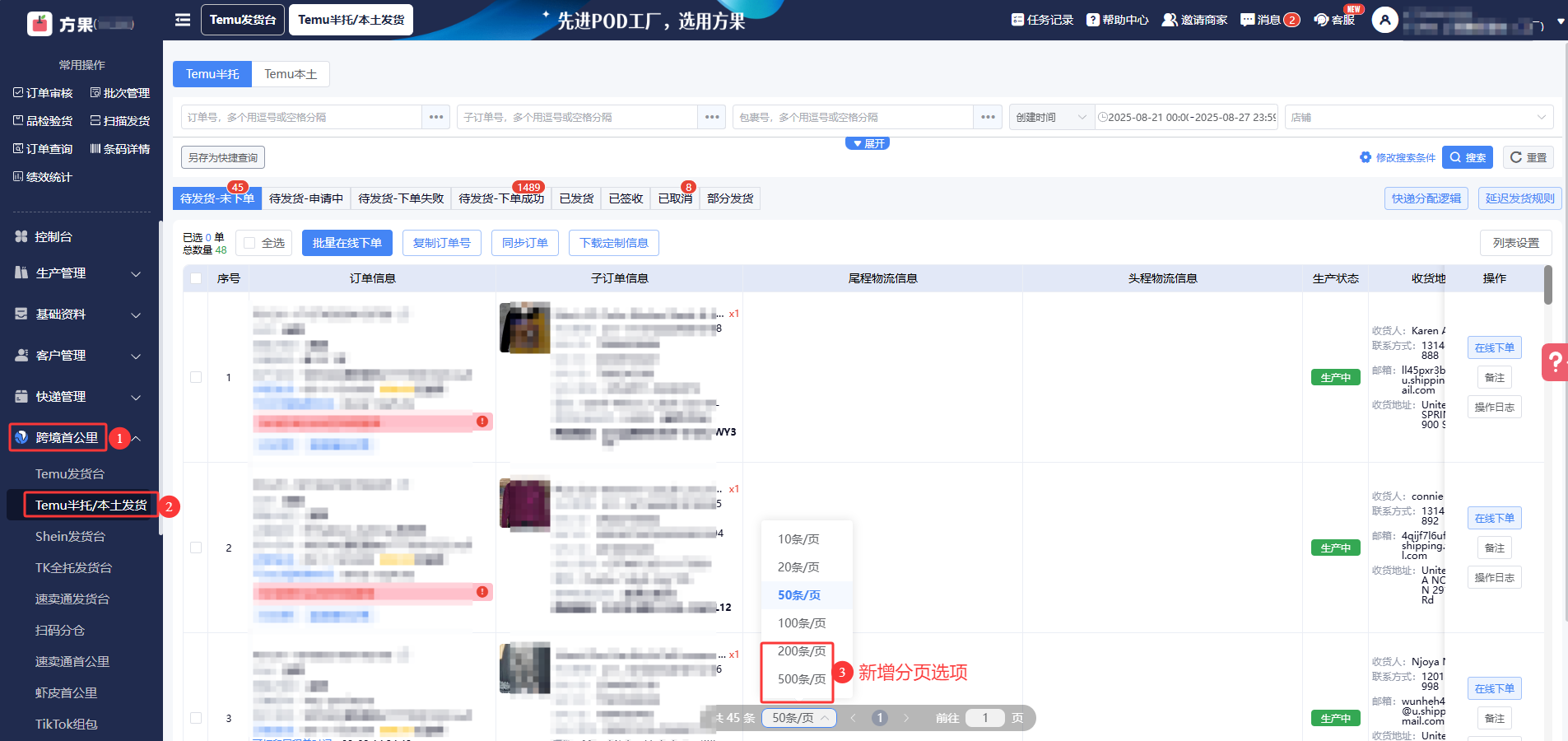Image resolution: width=1568 pixels, height=741 pixels.
Task: Open the 店铺 store dropdown
Action: [1419, 117]
